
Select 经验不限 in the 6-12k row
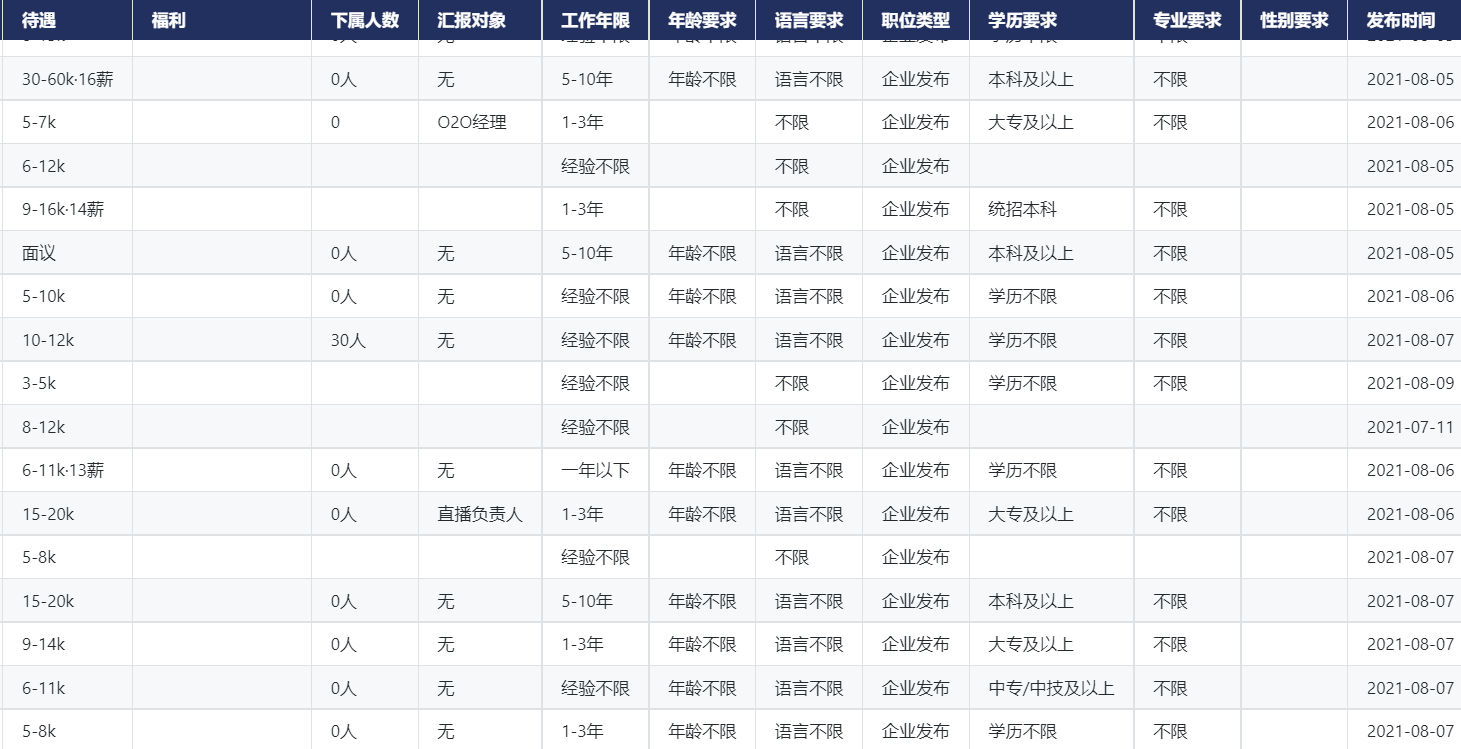pos(596,166)
